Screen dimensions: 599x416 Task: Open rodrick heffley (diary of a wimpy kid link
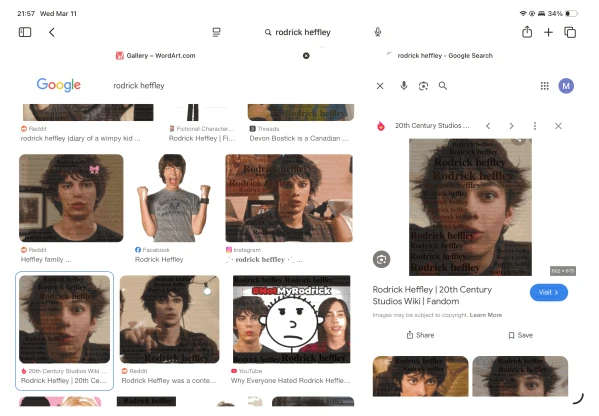pos(81,138)
